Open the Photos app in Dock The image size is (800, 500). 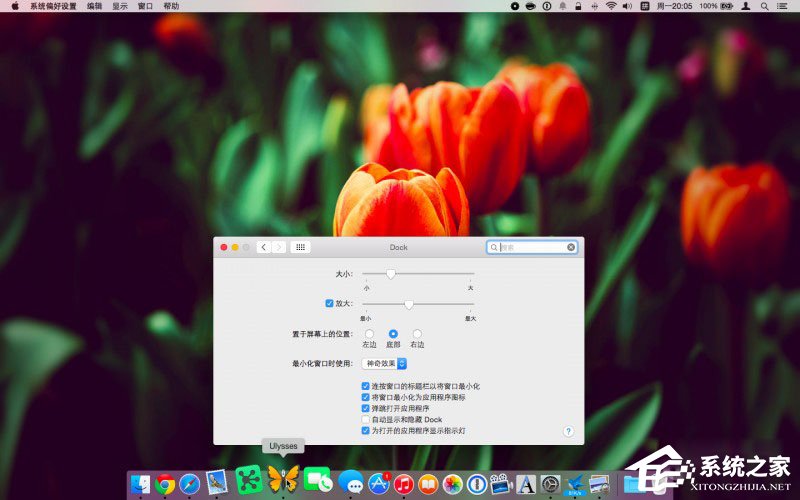(452, 484)
